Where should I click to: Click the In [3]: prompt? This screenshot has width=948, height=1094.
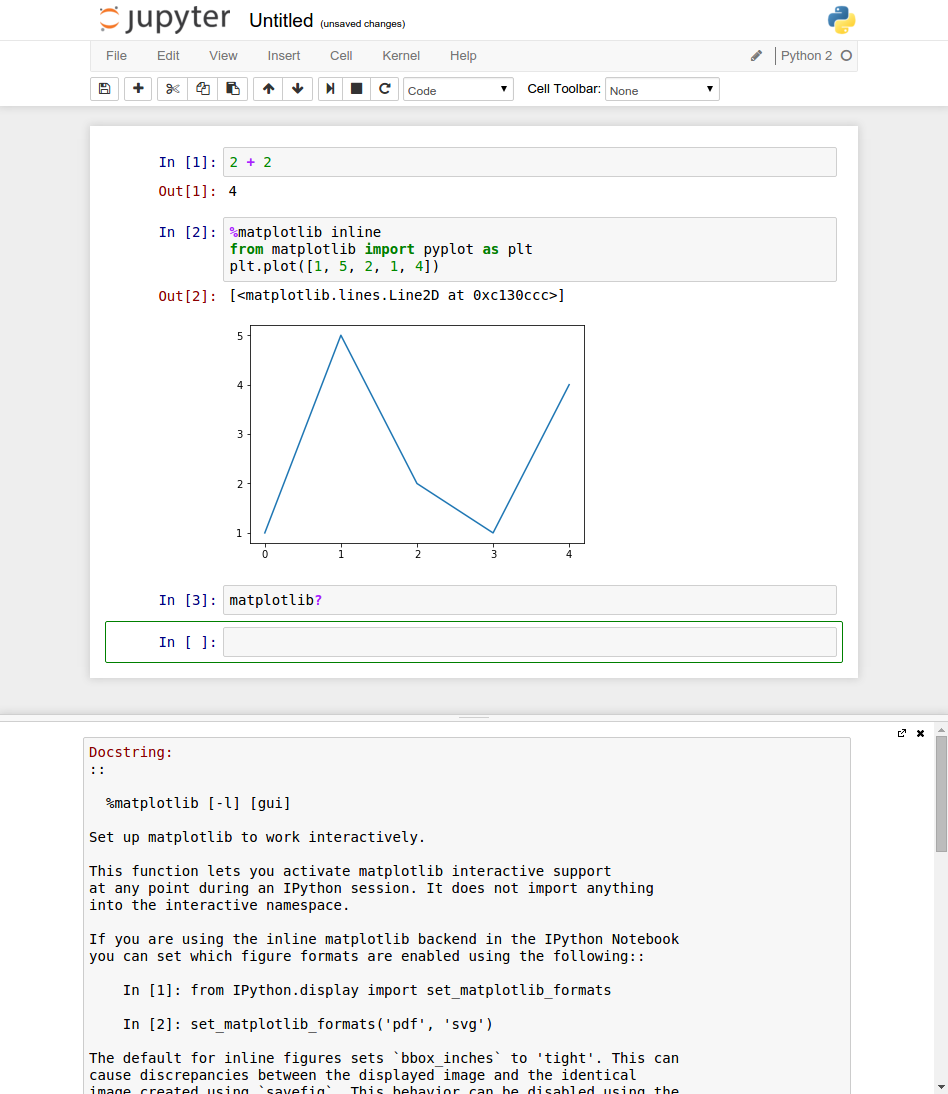(x=187, y=600)
